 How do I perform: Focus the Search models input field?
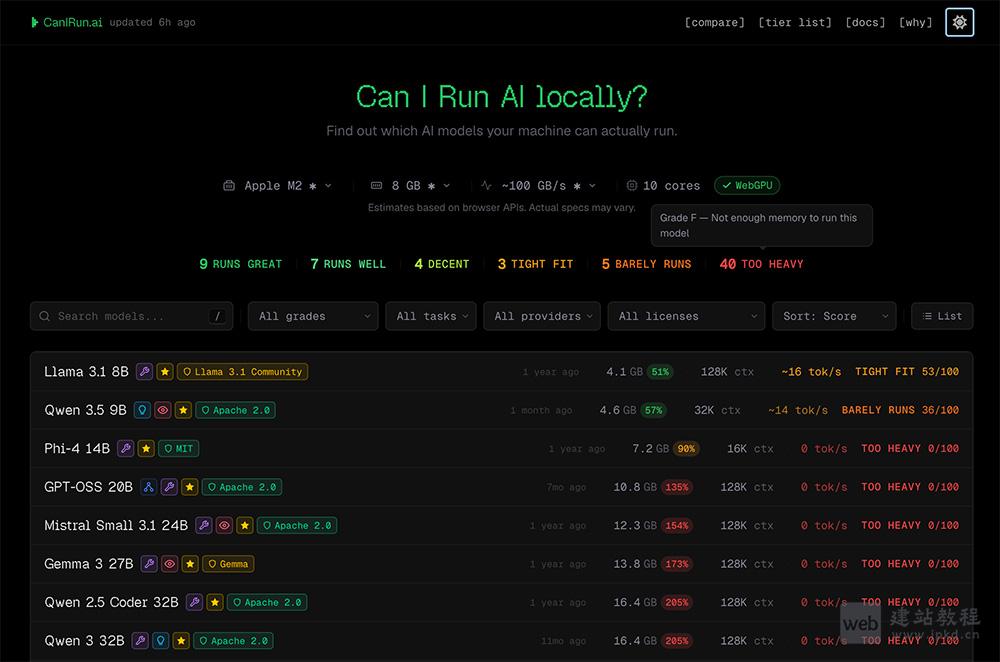130,316
